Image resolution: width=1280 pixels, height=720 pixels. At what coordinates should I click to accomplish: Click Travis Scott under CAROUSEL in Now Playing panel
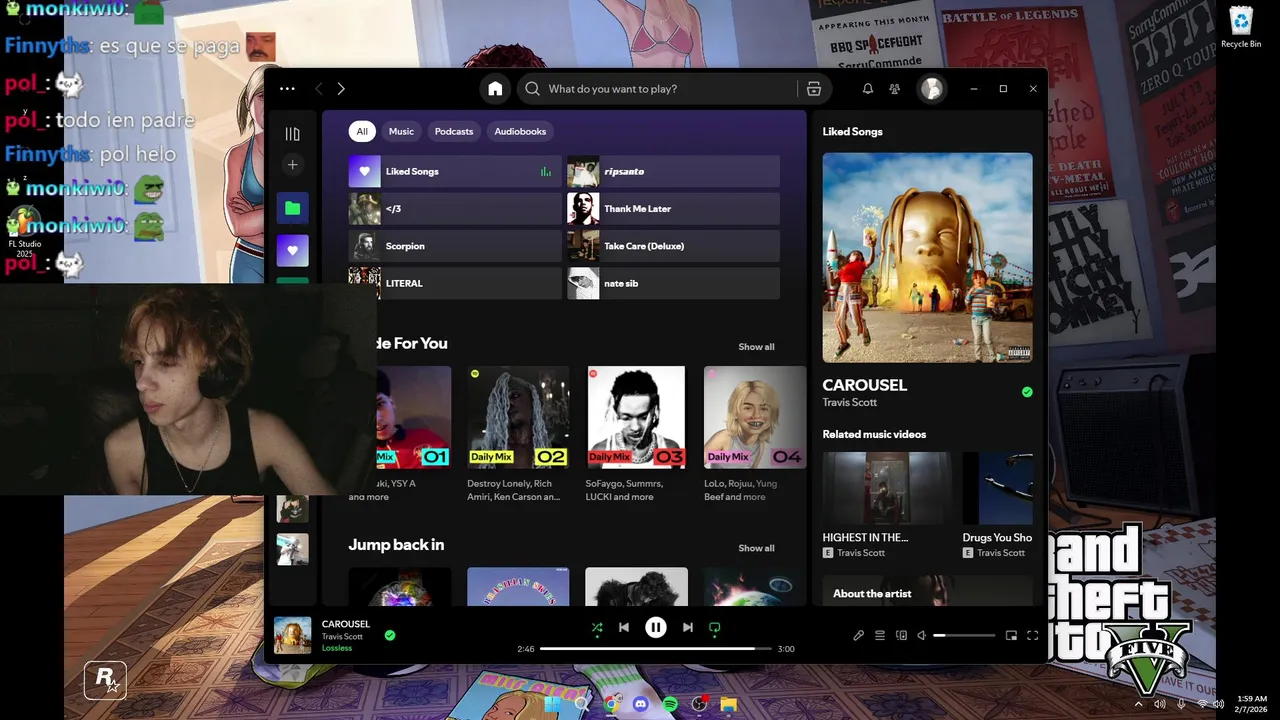pyautogui.click(x=850, y=402)
